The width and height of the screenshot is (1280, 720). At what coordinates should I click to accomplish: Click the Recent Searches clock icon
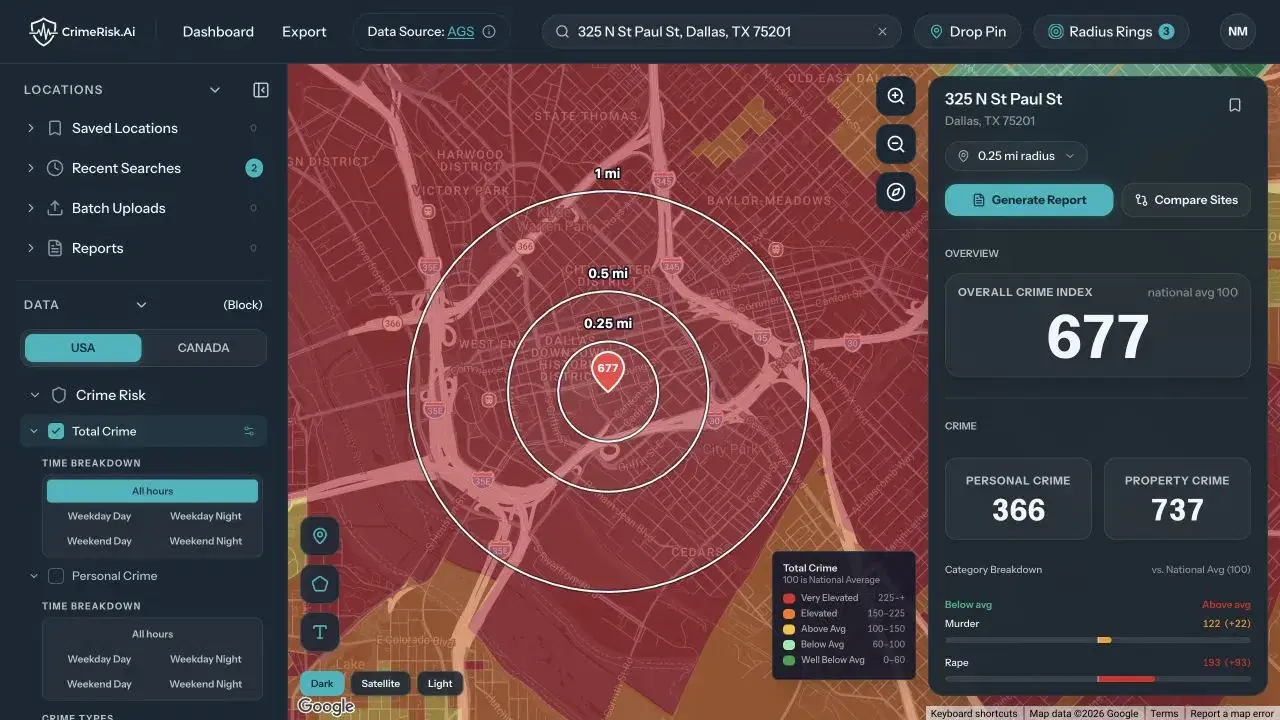tap(55, 168)
